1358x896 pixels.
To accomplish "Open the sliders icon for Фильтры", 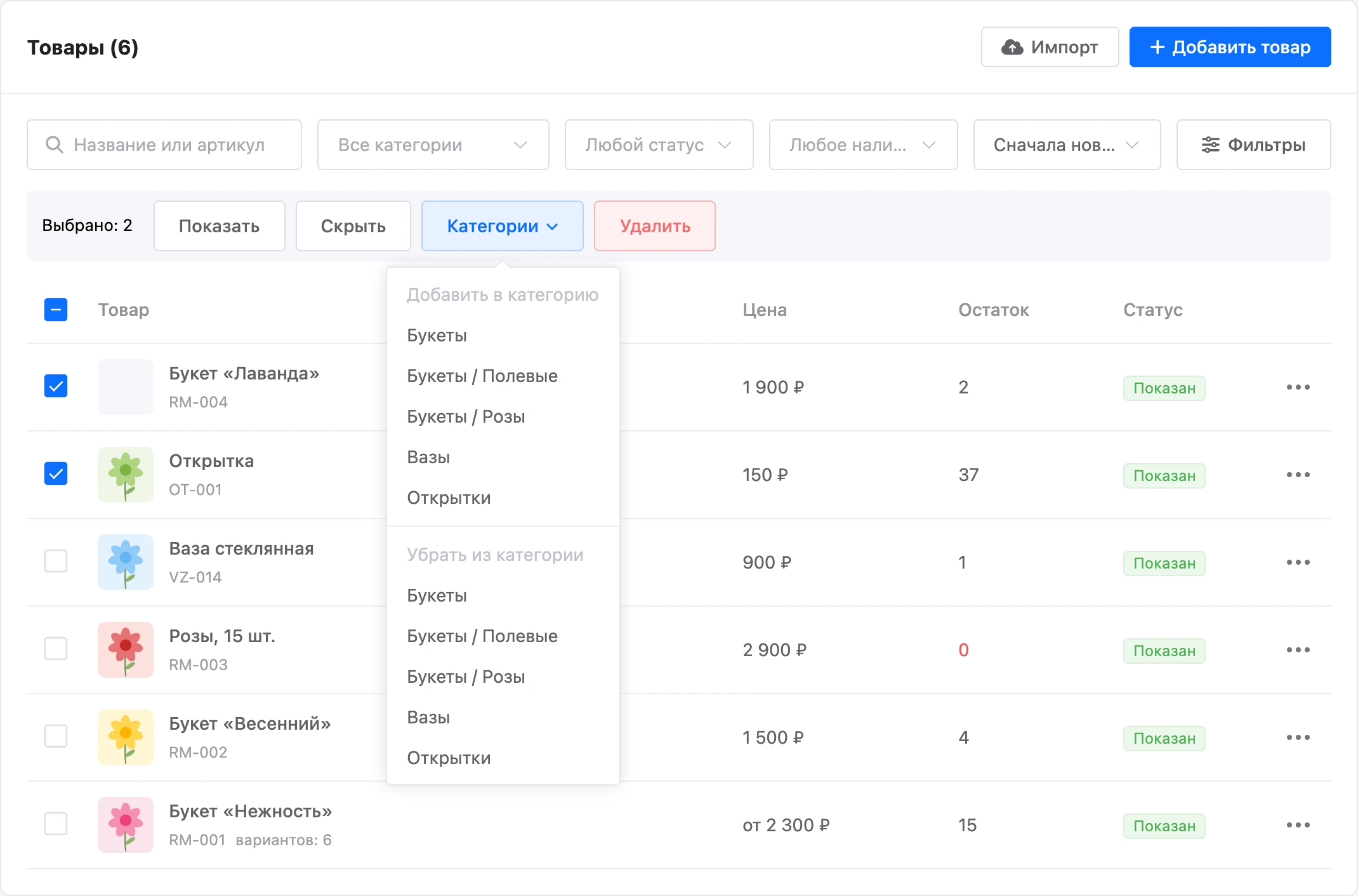I will 1210,145.
